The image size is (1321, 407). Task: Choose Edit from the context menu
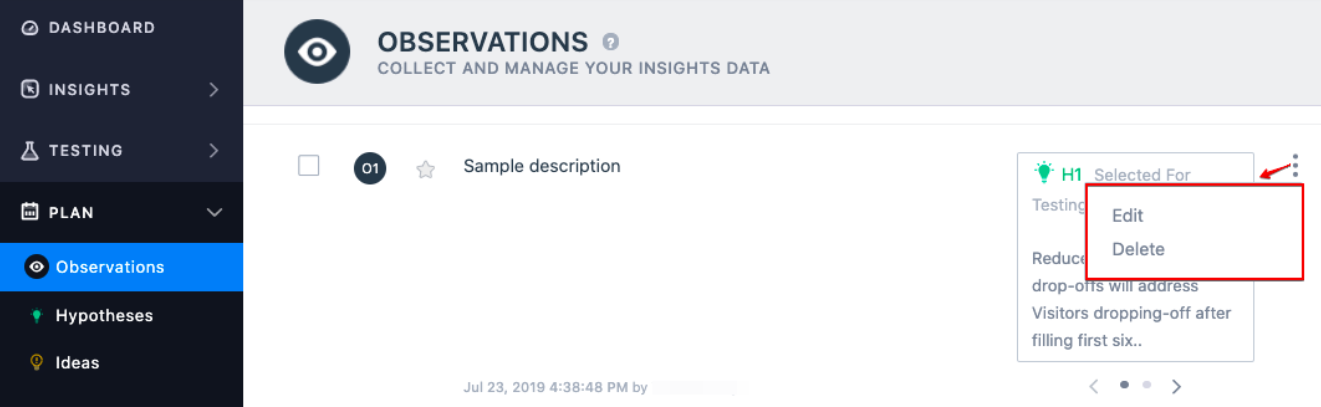pos(1127,215)
